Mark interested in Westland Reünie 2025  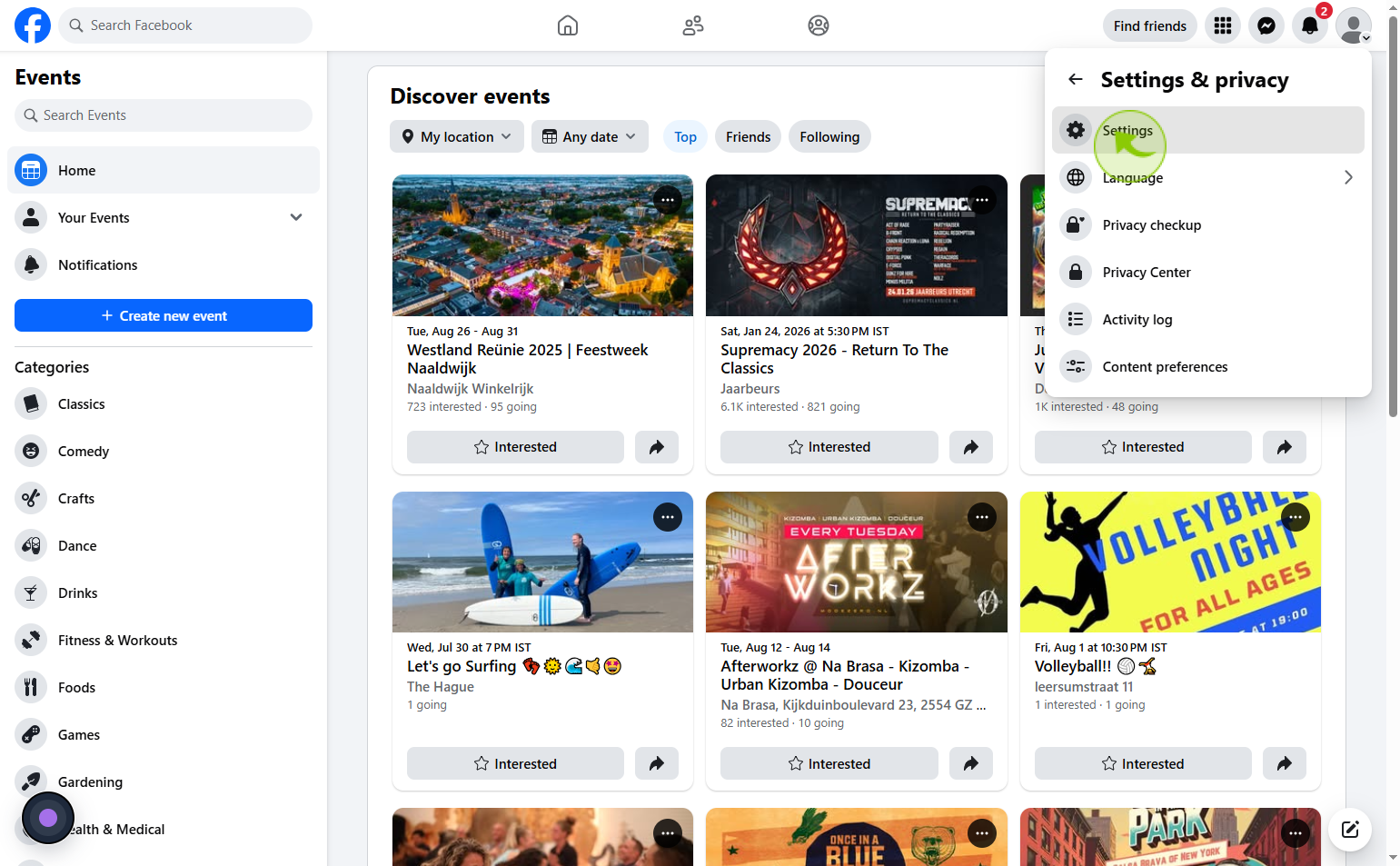(515, 447)
